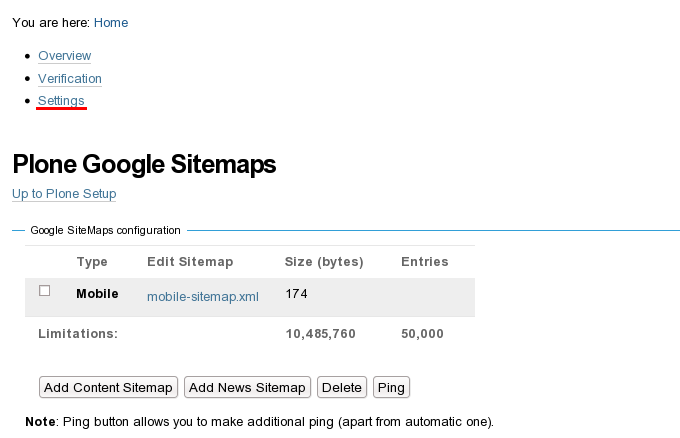Select the Settings tab
This screenshot has height=438, width=680.
[x=61, y=100]
